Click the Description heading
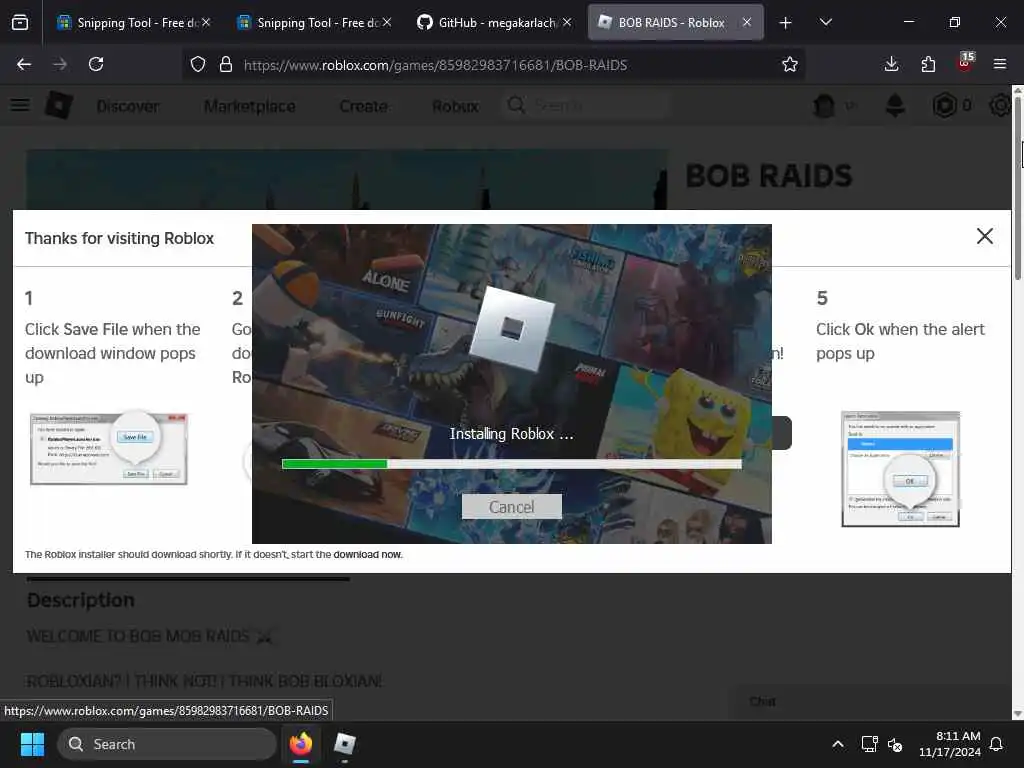 click(x=81, y=600)
